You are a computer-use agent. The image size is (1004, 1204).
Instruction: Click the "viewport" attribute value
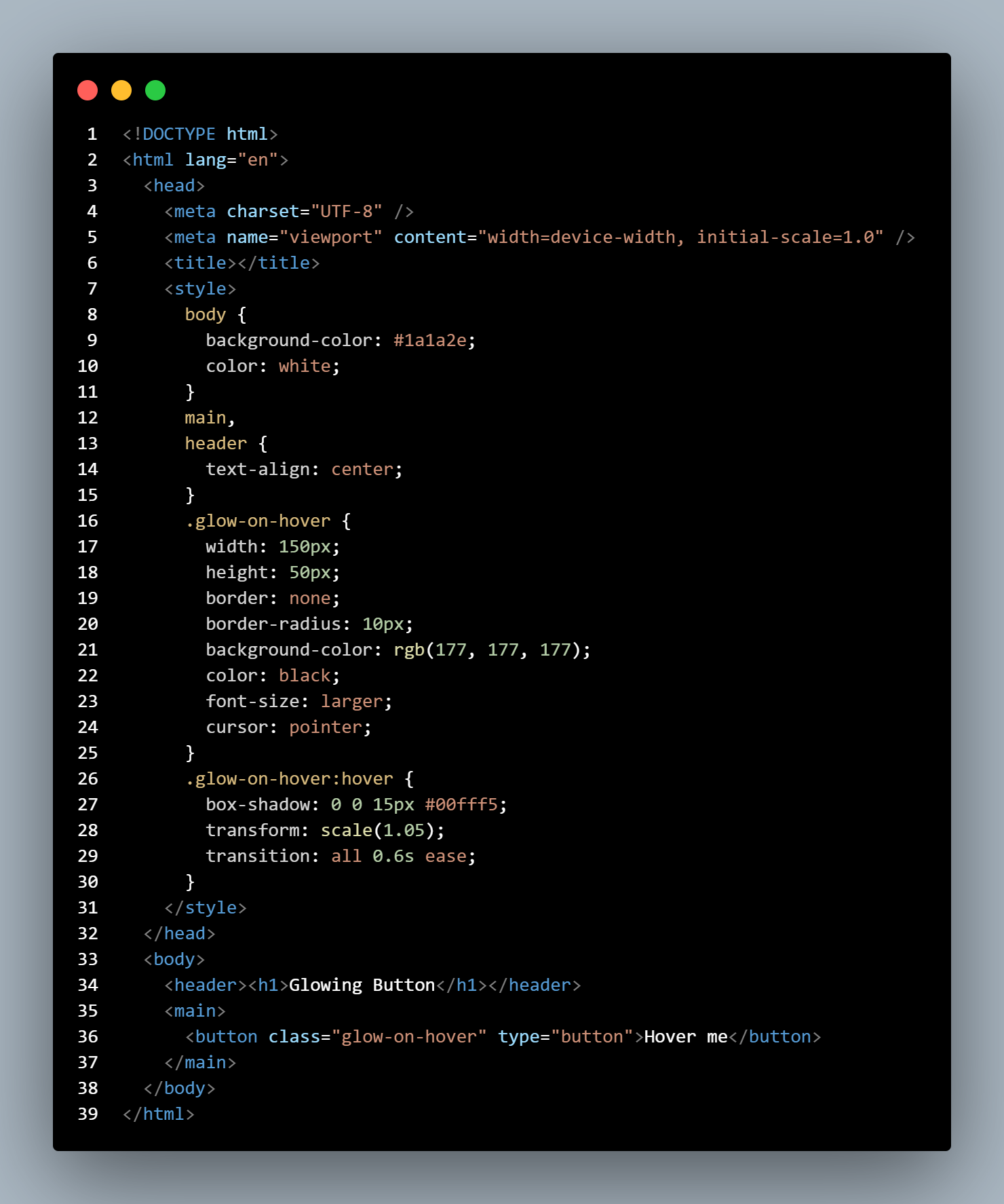[330, 238]
